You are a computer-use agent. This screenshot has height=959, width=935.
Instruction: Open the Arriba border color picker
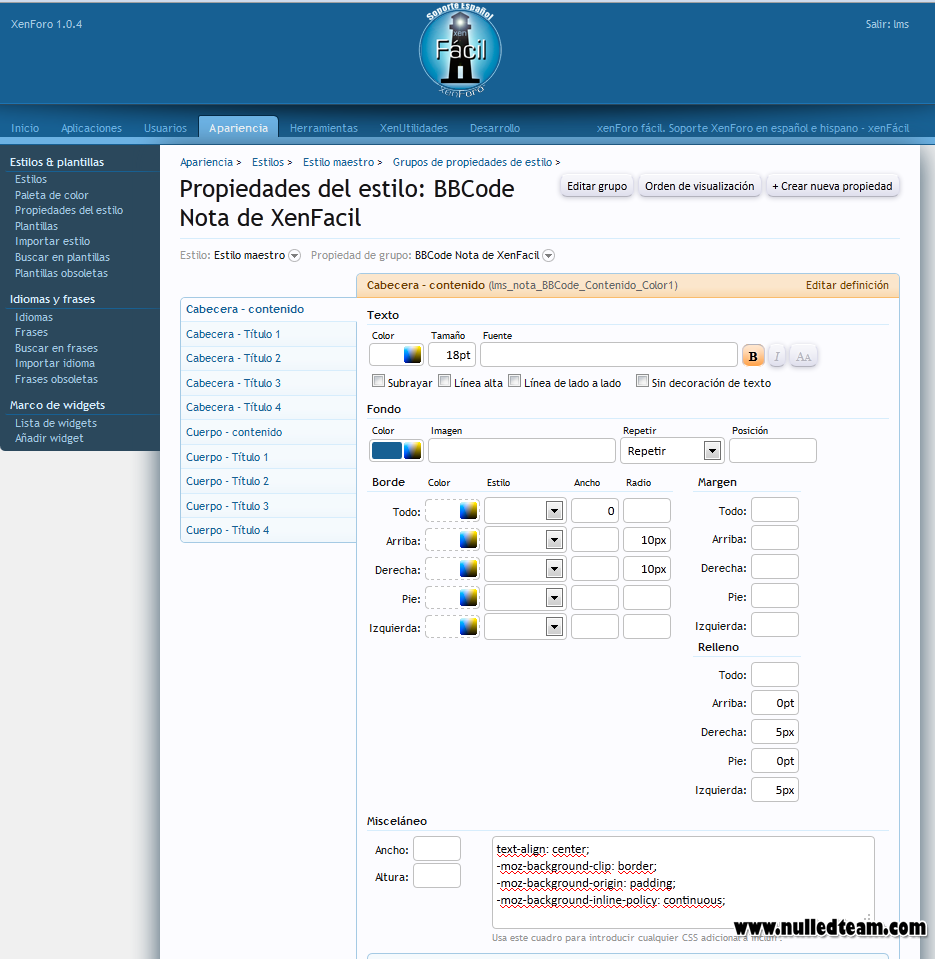468,539
